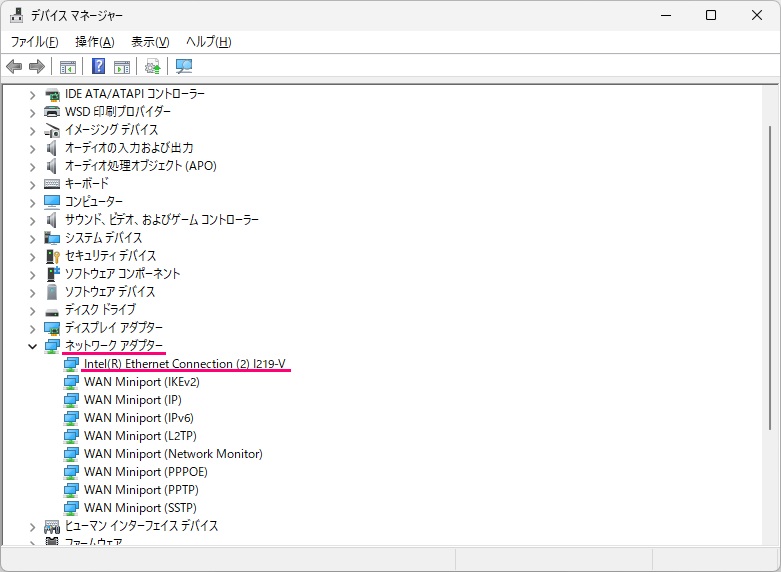The image size is (781, 572).
Task: Expand the ディスプレイ アダプター node
Action: point(32,328)
